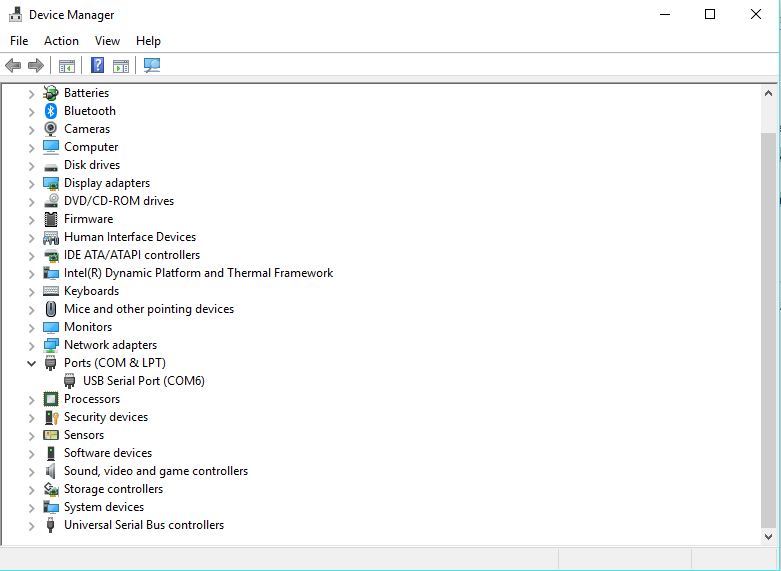Screen dimensions: 781x571
Task: Click the Forward arrow in the toolbar
Action: pyautogui.click(x=36, y=66)
